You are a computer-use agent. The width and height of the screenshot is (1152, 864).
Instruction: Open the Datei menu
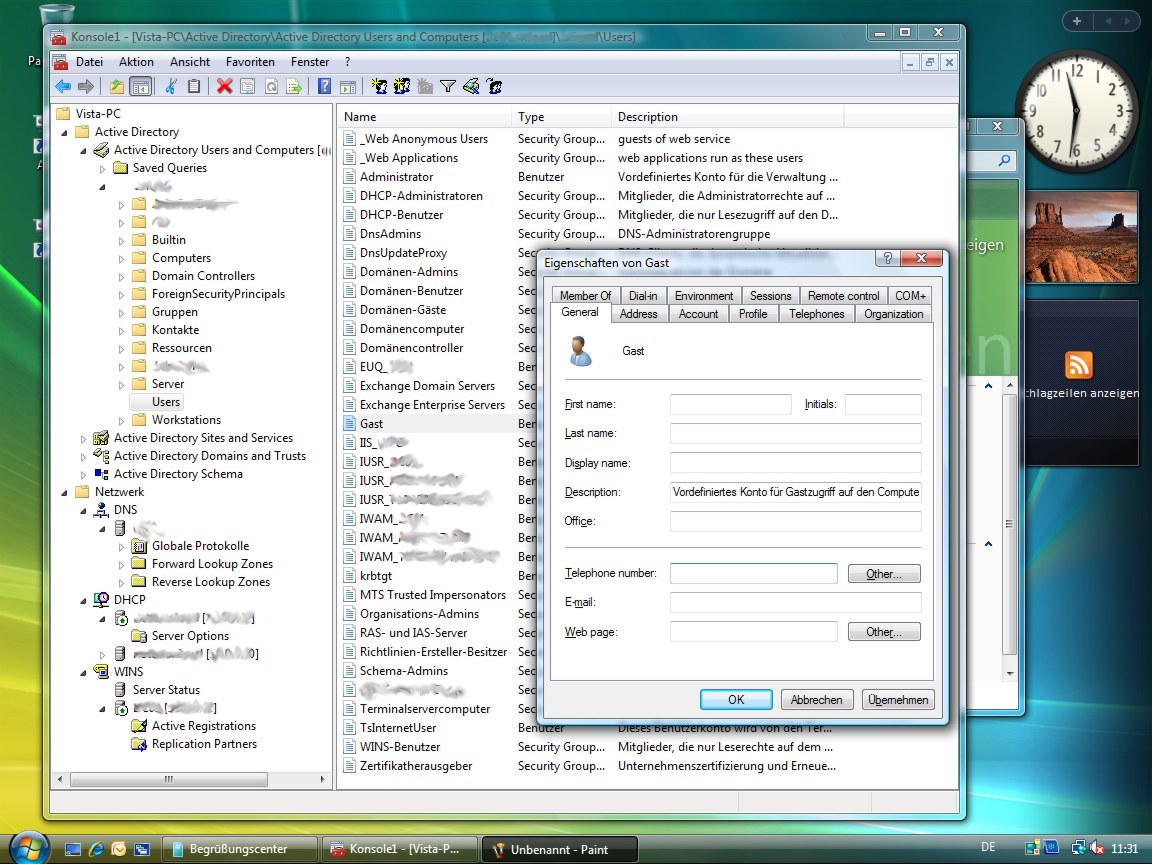coord(89,62)
